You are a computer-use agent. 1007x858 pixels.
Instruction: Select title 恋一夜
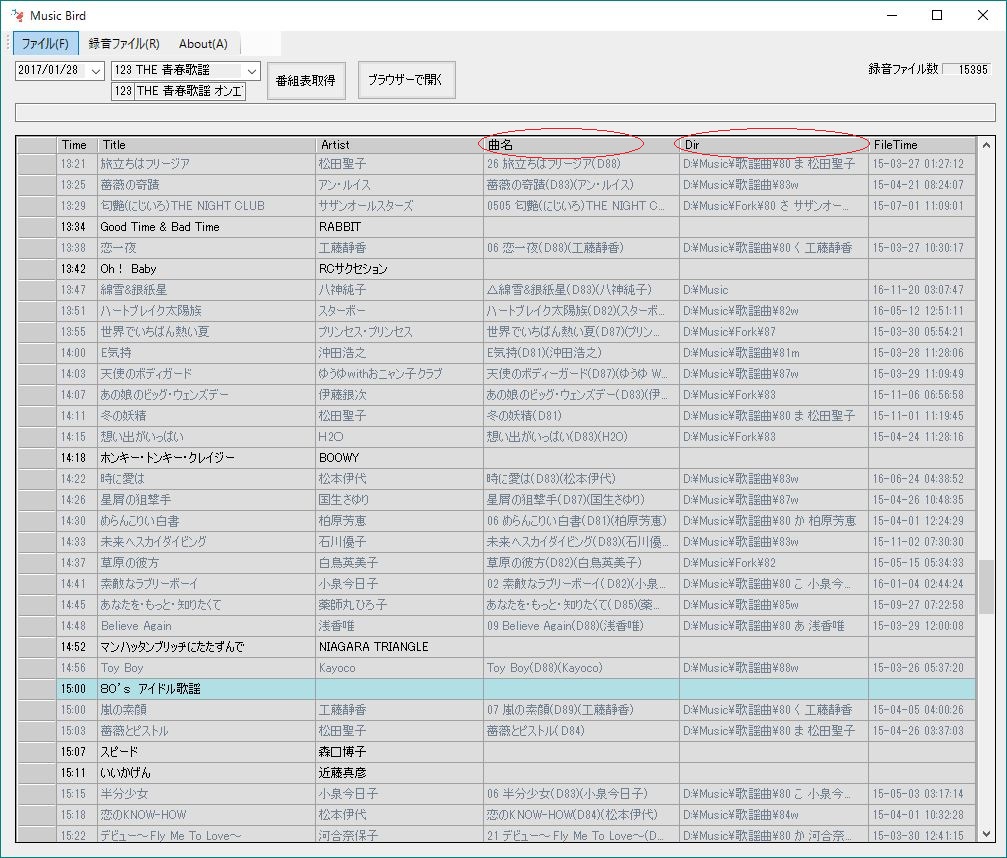(118, 248)
